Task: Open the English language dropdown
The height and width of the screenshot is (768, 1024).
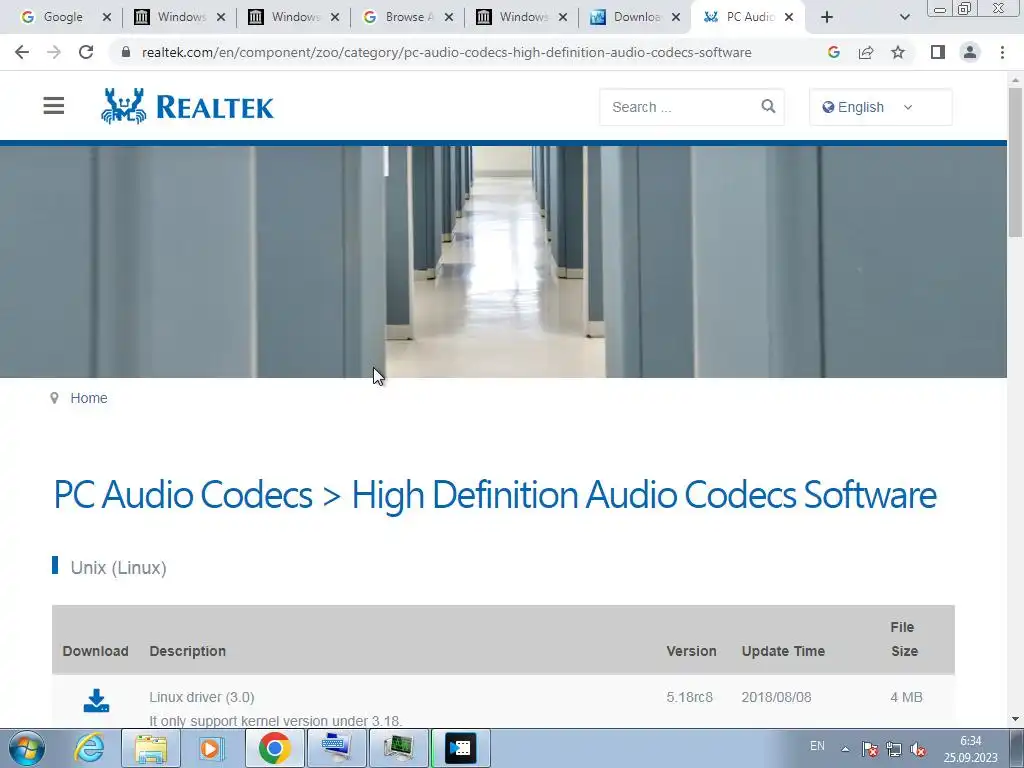Action: (880, 107)
